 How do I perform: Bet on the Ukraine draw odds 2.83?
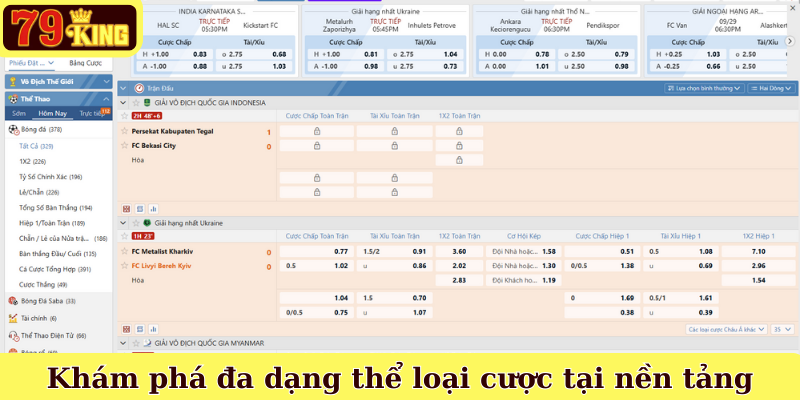pyautogui.click(x=459, y=280)
